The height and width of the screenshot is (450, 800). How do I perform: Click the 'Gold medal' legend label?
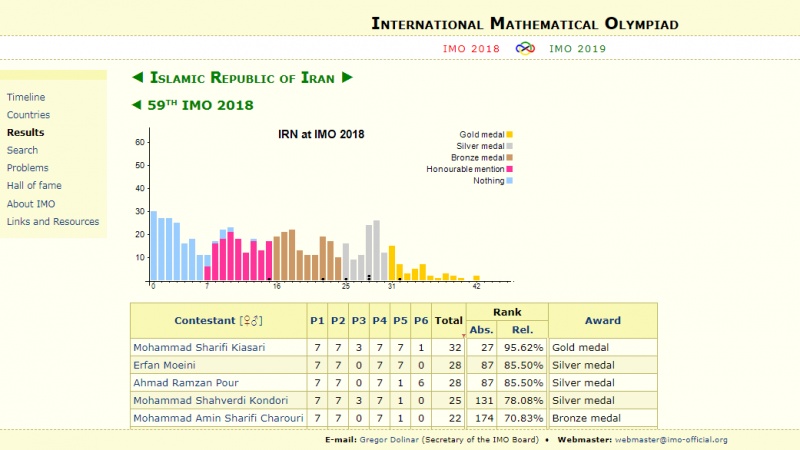(x=482, y=135)
